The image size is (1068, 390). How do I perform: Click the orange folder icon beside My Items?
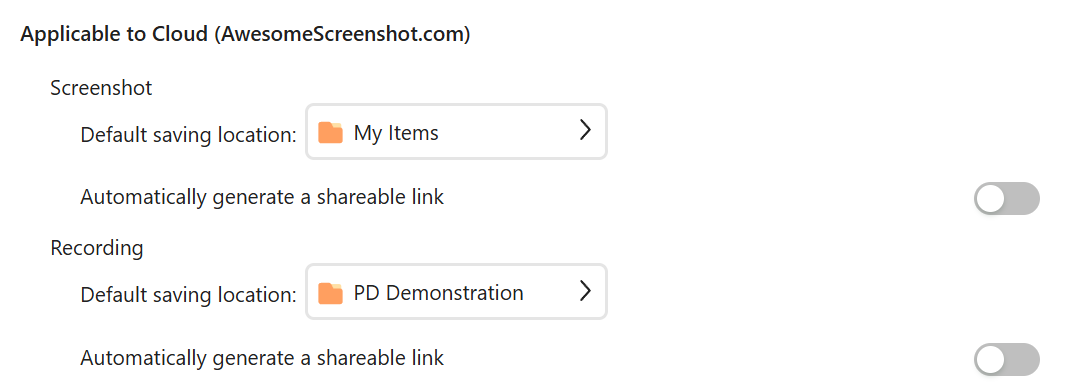(330, 133)
